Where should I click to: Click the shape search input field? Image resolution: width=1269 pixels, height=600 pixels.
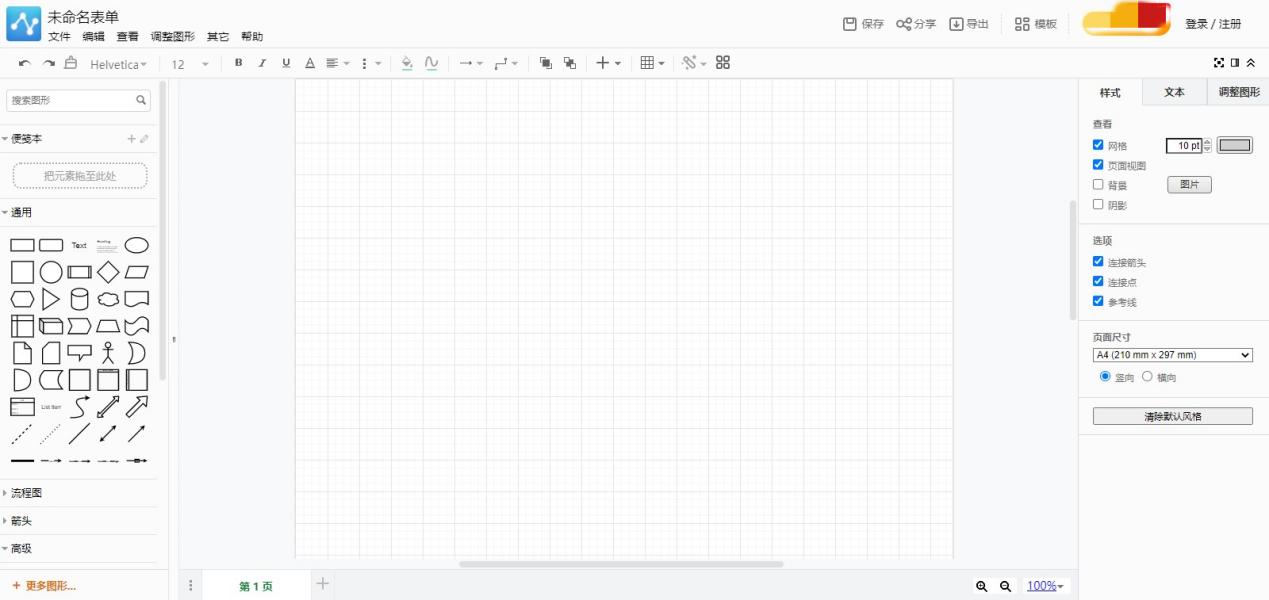(70, 101)
